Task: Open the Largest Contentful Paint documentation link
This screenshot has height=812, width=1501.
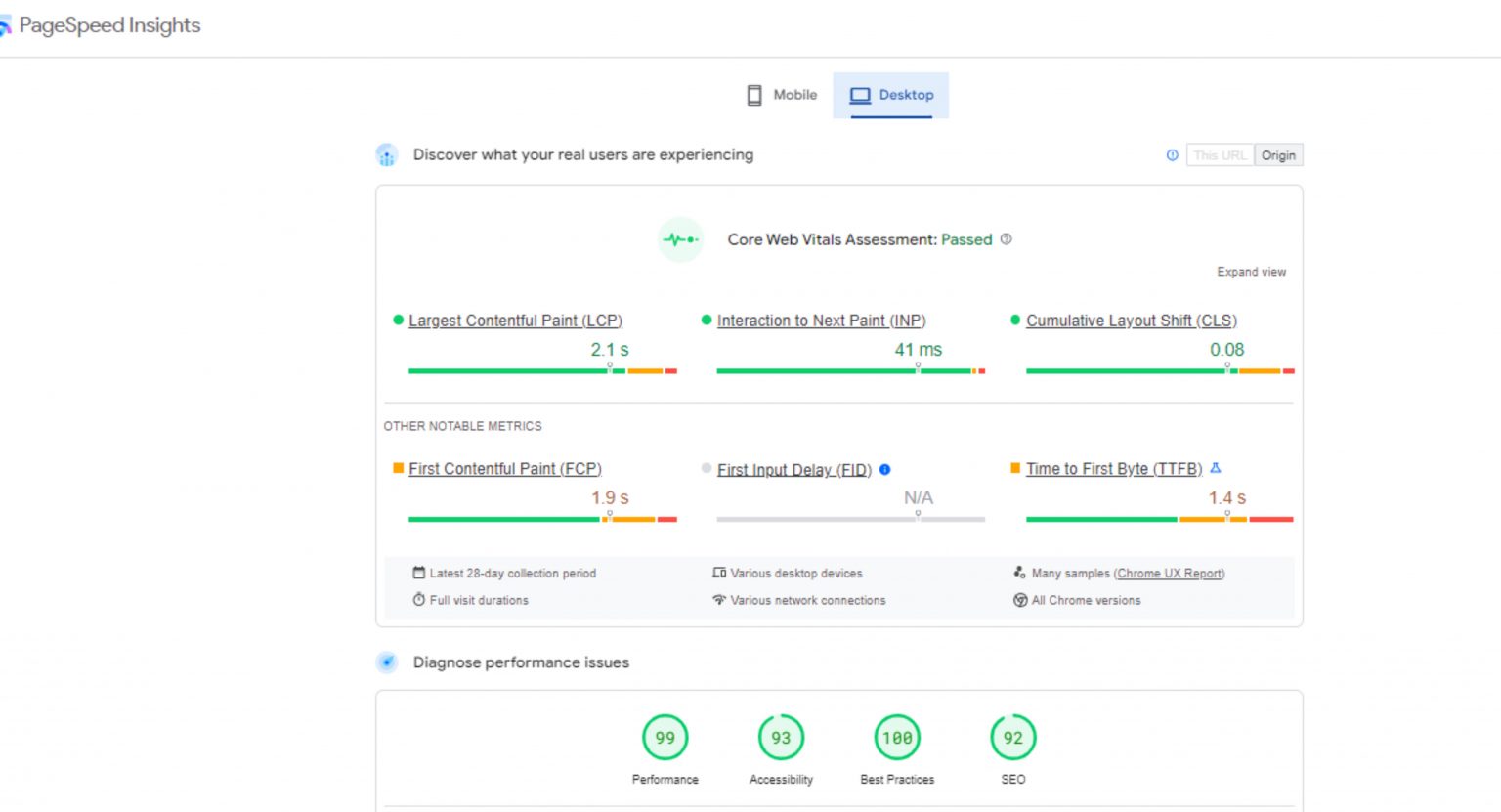Action: [516, 321]
